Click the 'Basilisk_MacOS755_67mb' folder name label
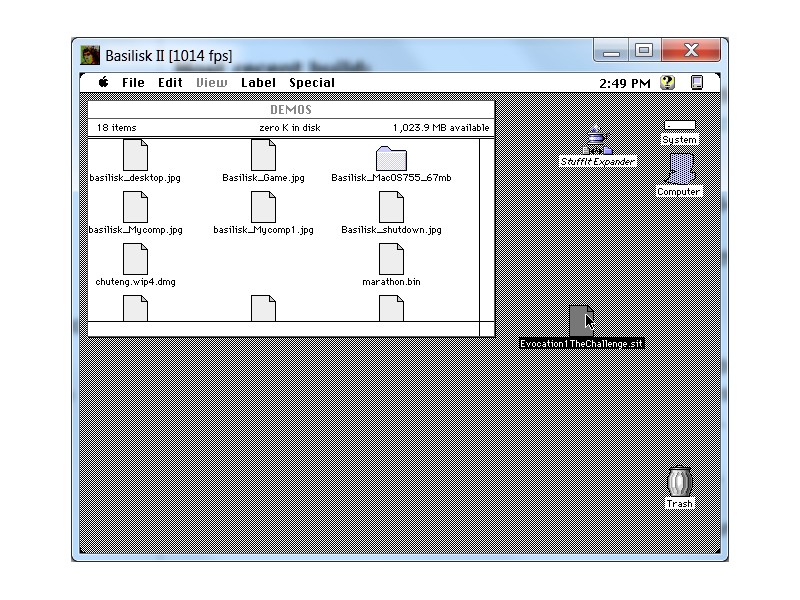The image size is (800, 600). click(391, 178)
